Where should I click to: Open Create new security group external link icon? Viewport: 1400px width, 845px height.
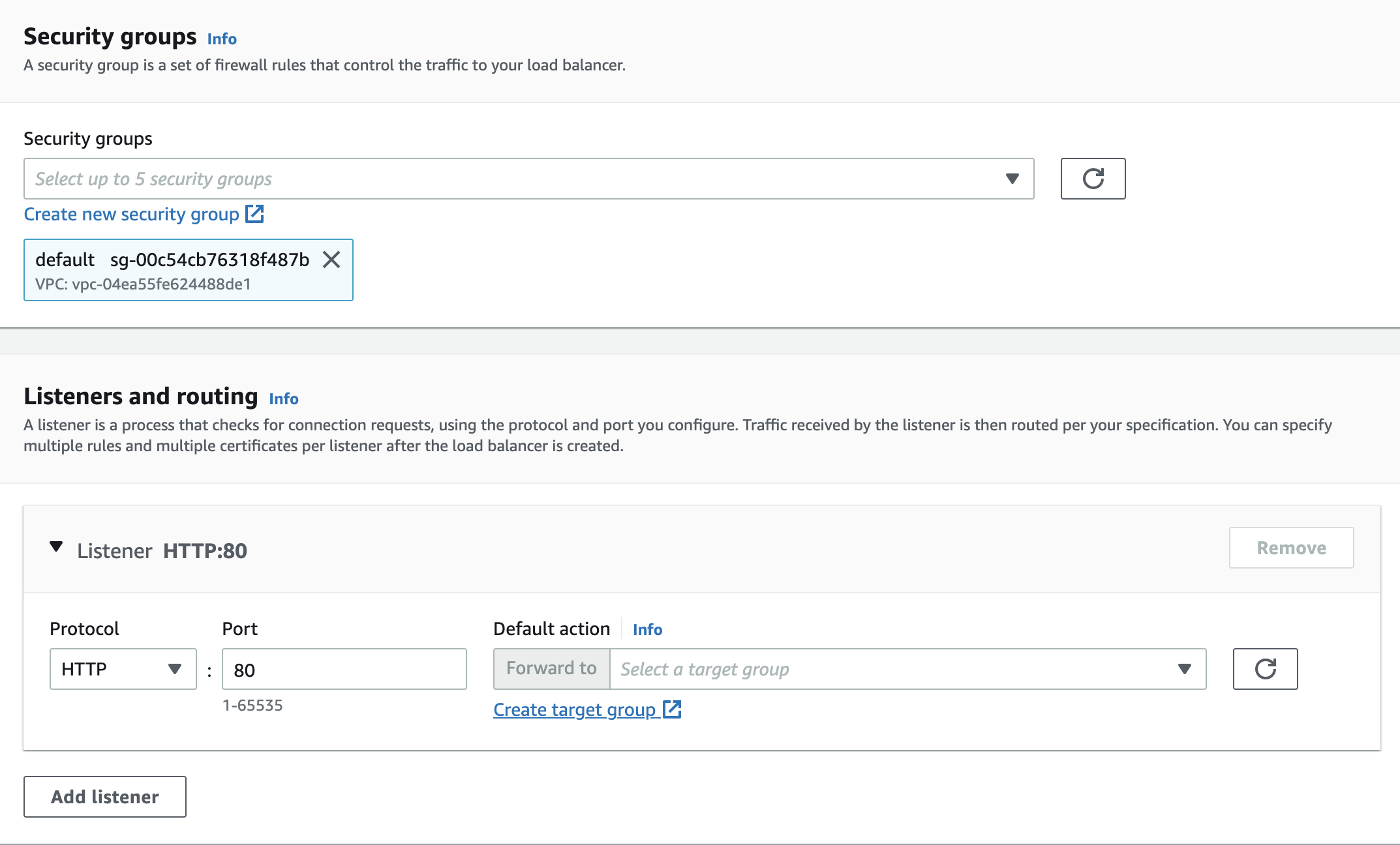[x=255, y=213]
